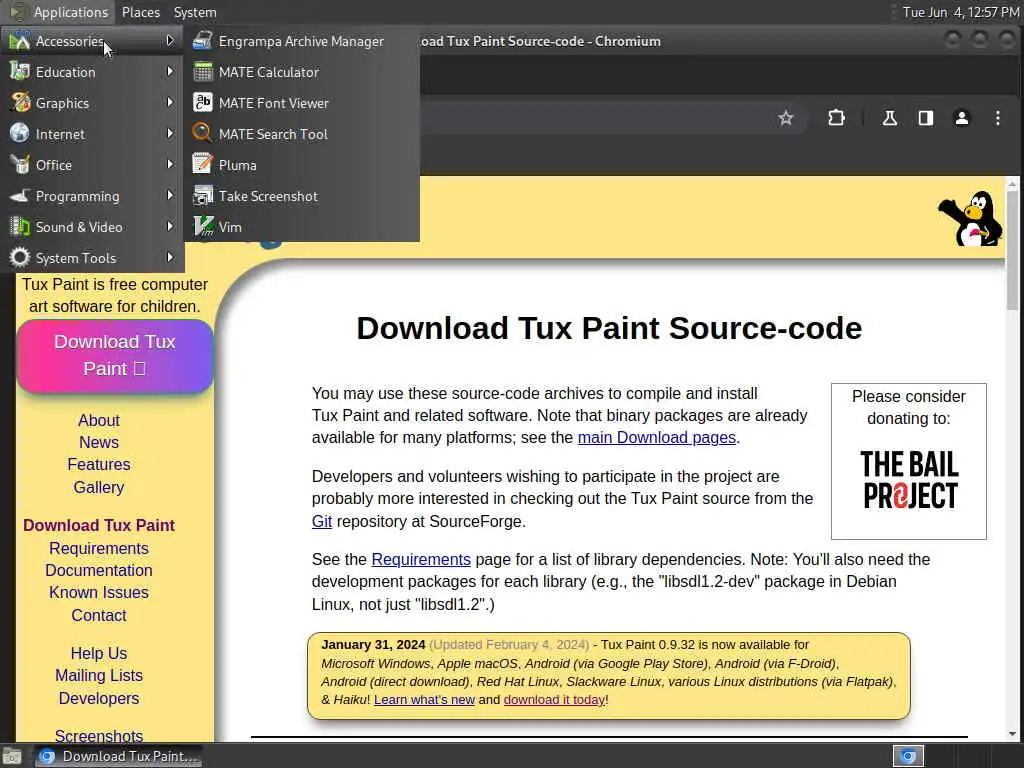The height and width of the screenshot is (768, 1024).
Task: Expand the Graphics submenu arrow
Action: (170, 103)
